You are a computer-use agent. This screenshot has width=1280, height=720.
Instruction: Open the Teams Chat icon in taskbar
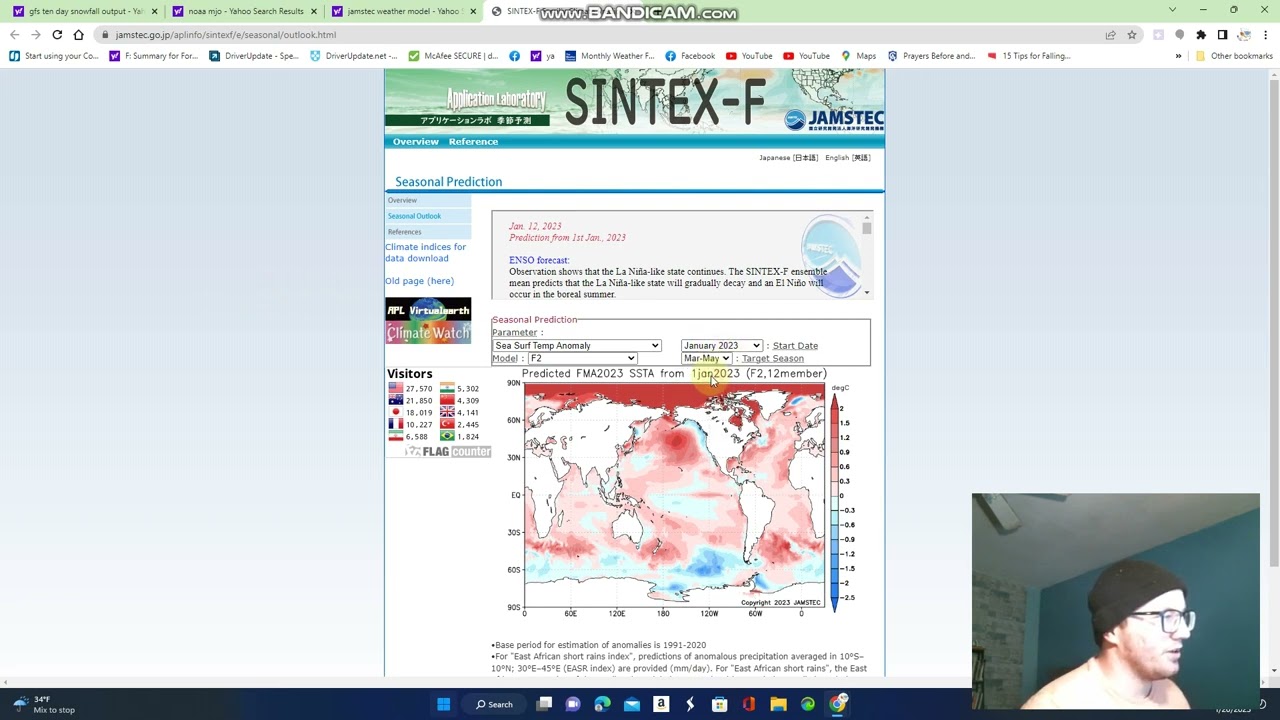coord(573,704)
